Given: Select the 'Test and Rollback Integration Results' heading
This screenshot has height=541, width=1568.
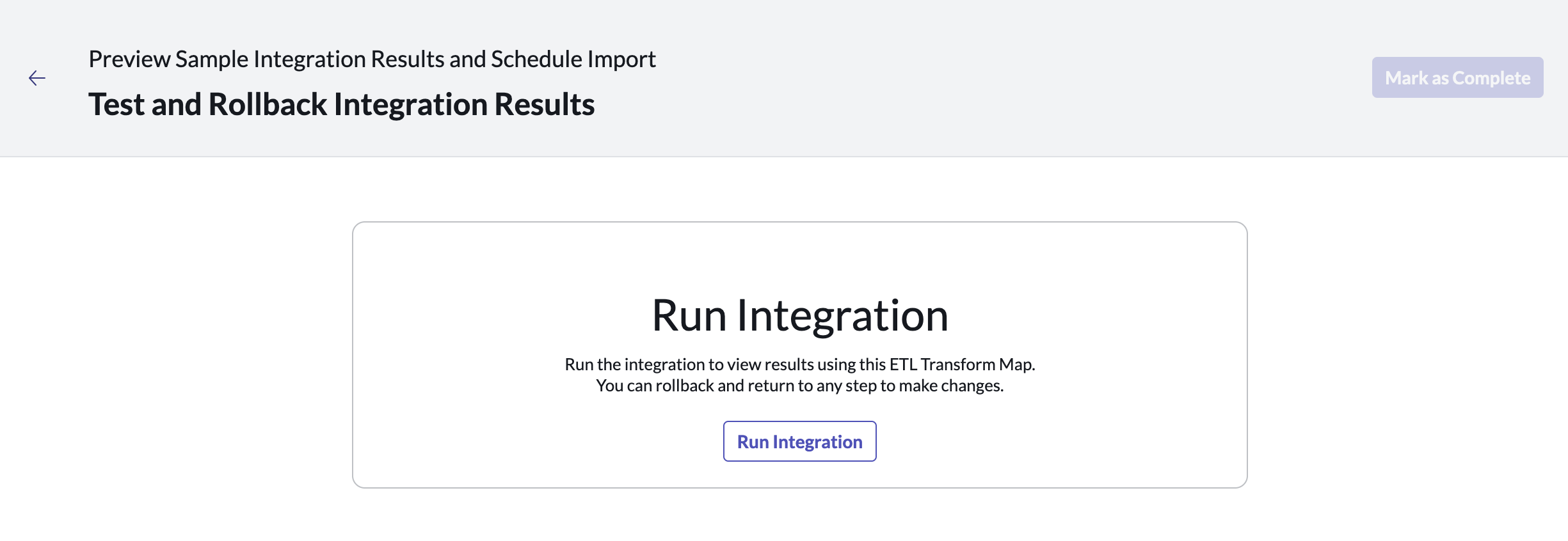Looking at the screenshot, I should tap(342, 104).
